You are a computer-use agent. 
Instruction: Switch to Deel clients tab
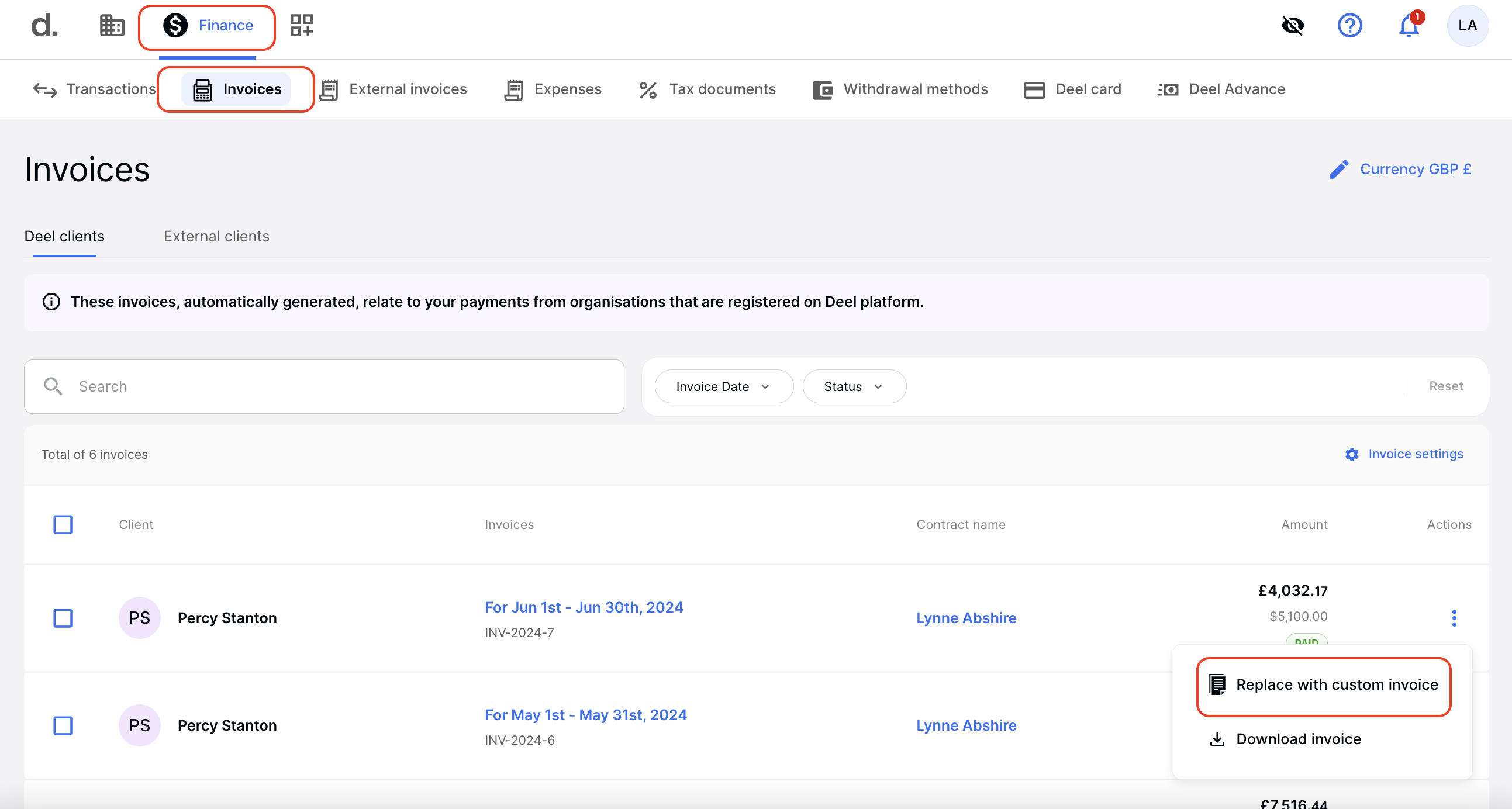[x=64, y=236]
